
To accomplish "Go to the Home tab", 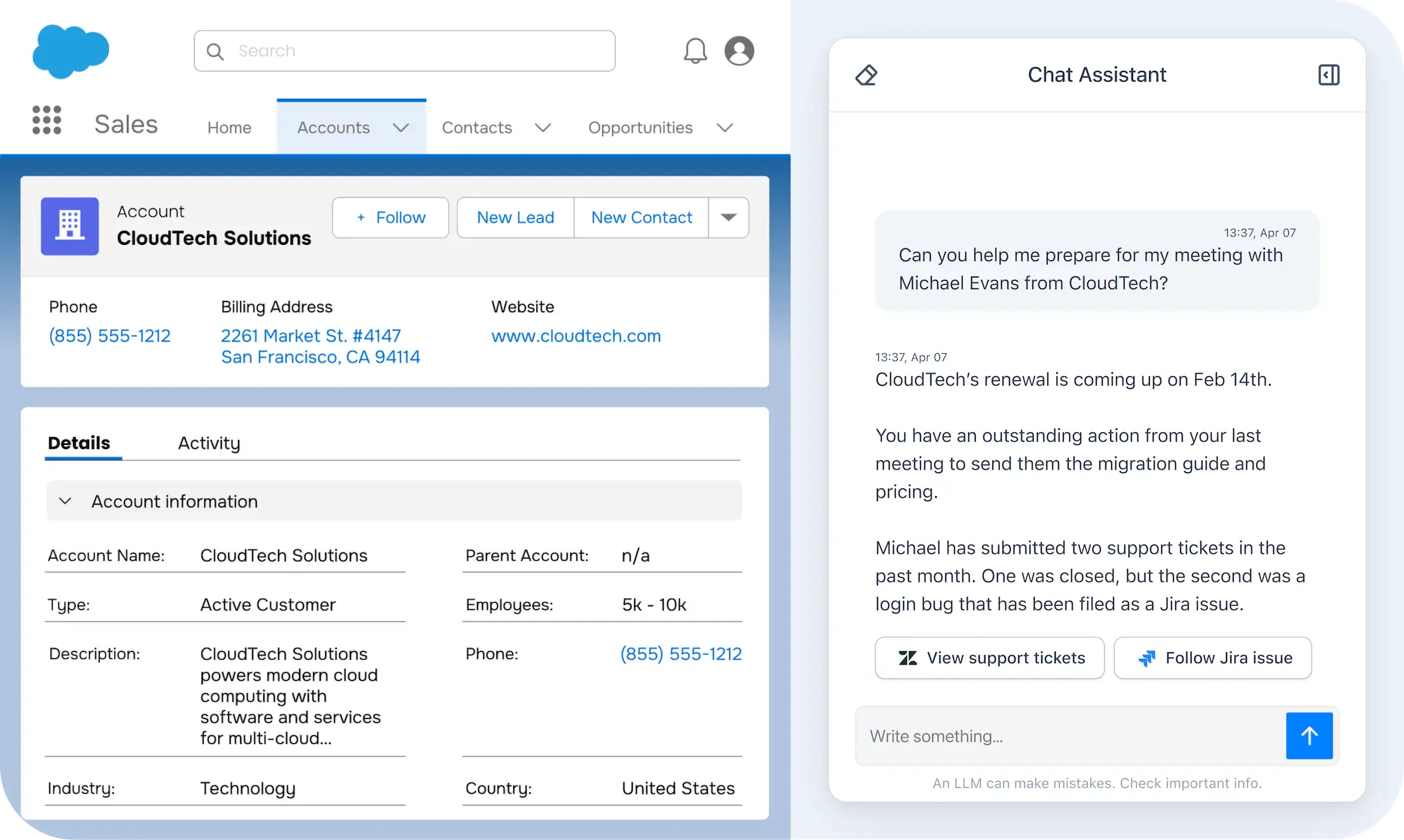I will (x=229, y=128).
